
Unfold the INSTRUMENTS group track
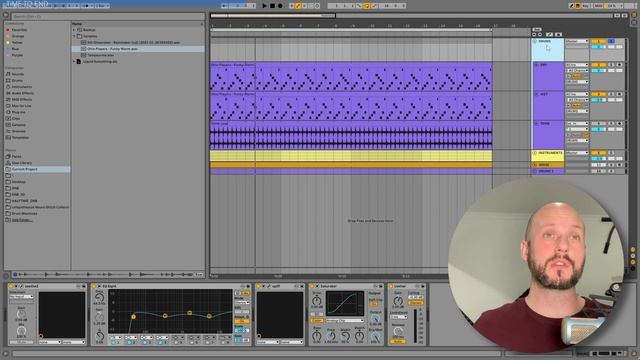[x=536, y=153]
